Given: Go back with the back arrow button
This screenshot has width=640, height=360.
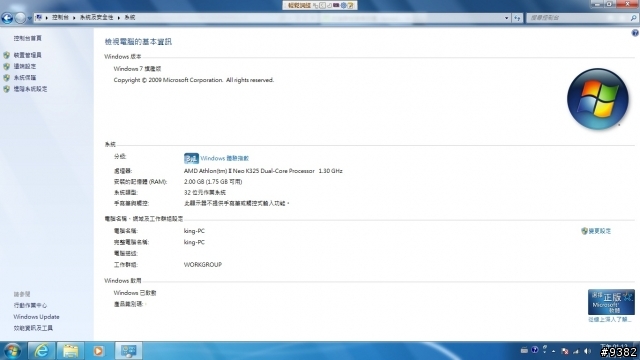Looking at the screenshot, I should tap(7, 18).
